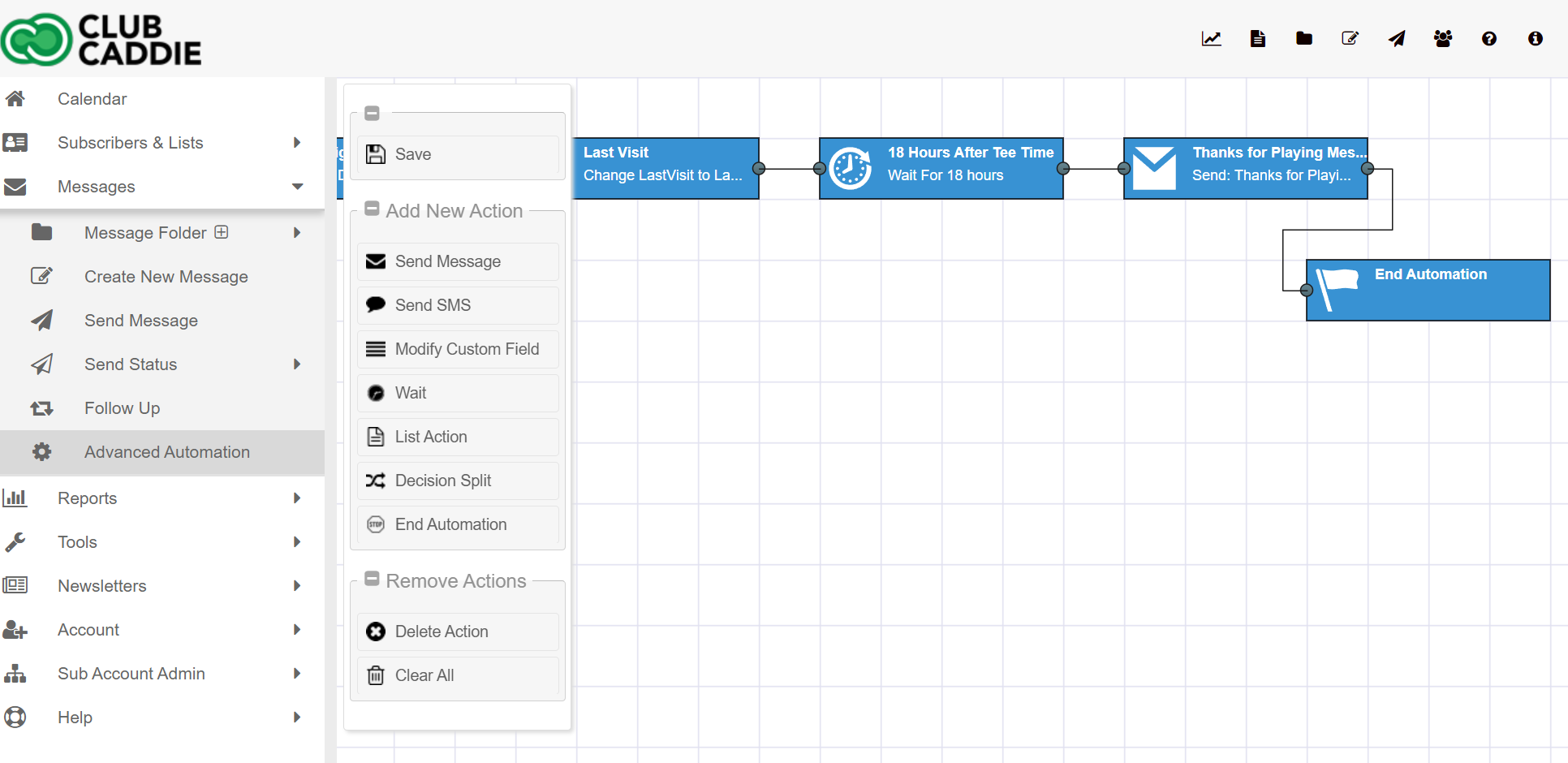Expand the Subscribers & Lists submenu arrow
The image size is (1568, 763).
(x=297, y=143)
